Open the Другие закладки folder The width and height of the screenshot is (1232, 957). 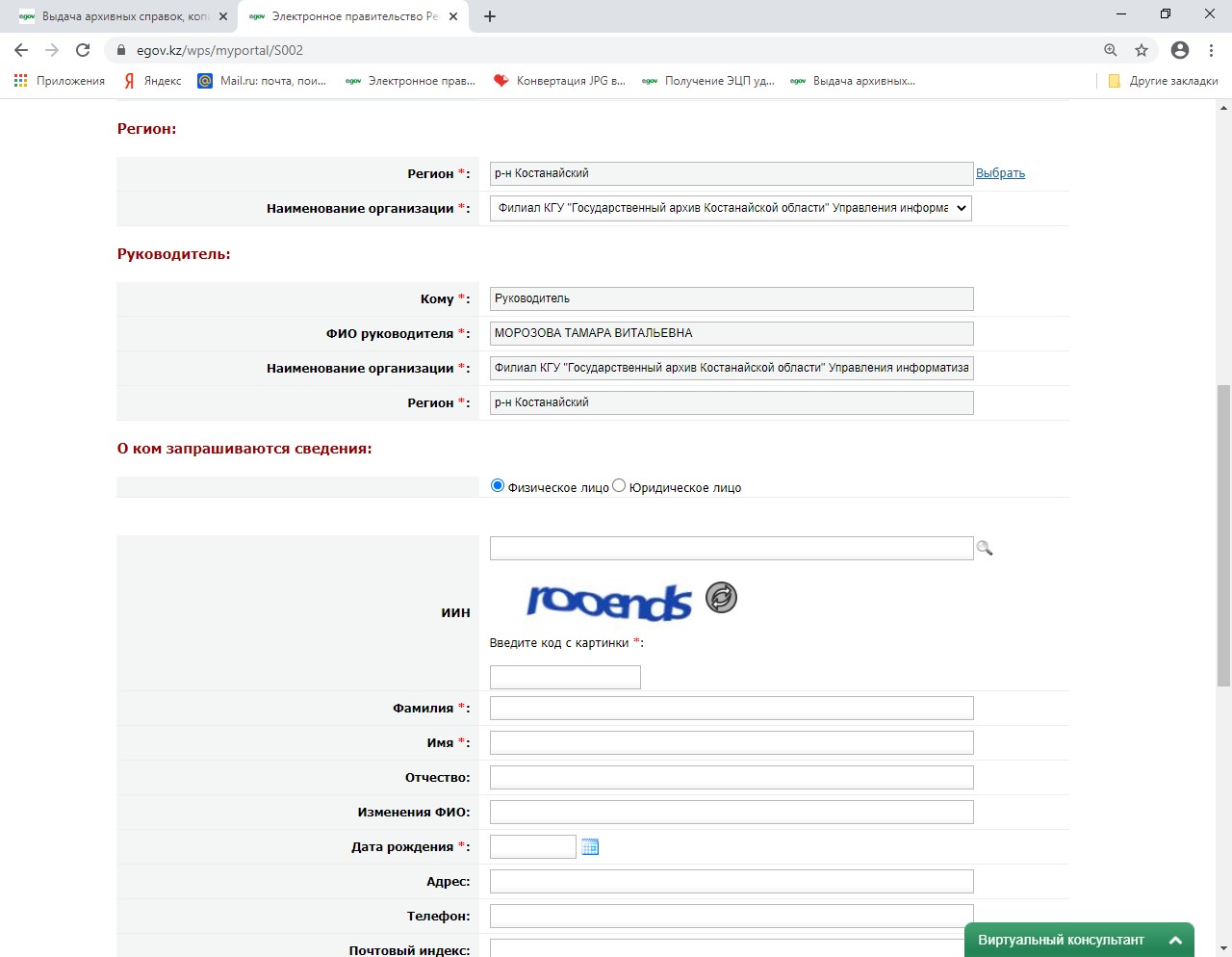1163,81
